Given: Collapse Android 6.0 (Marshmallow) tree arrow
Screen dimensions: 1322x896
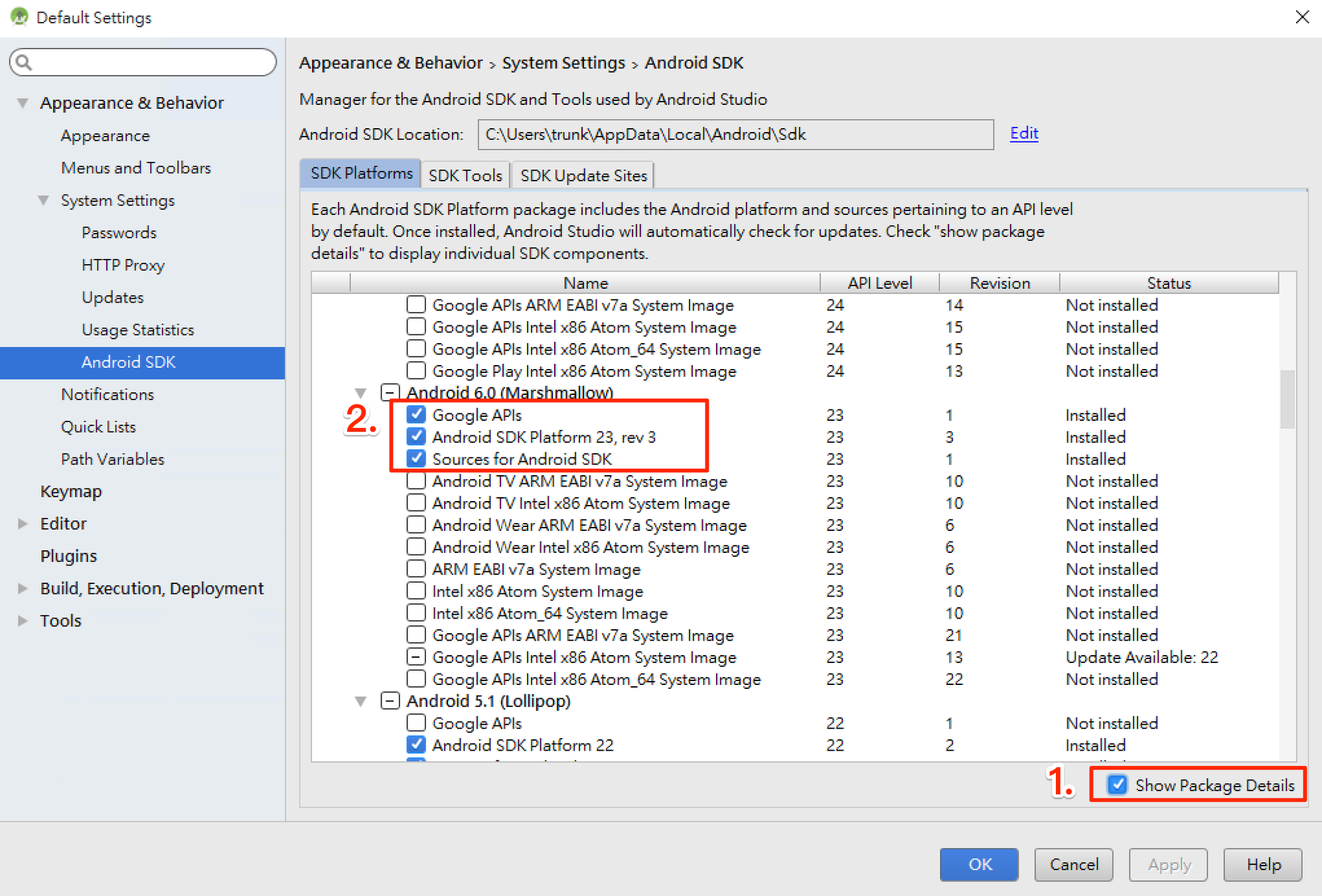Looking at the screenshot, I should [360, 393].
